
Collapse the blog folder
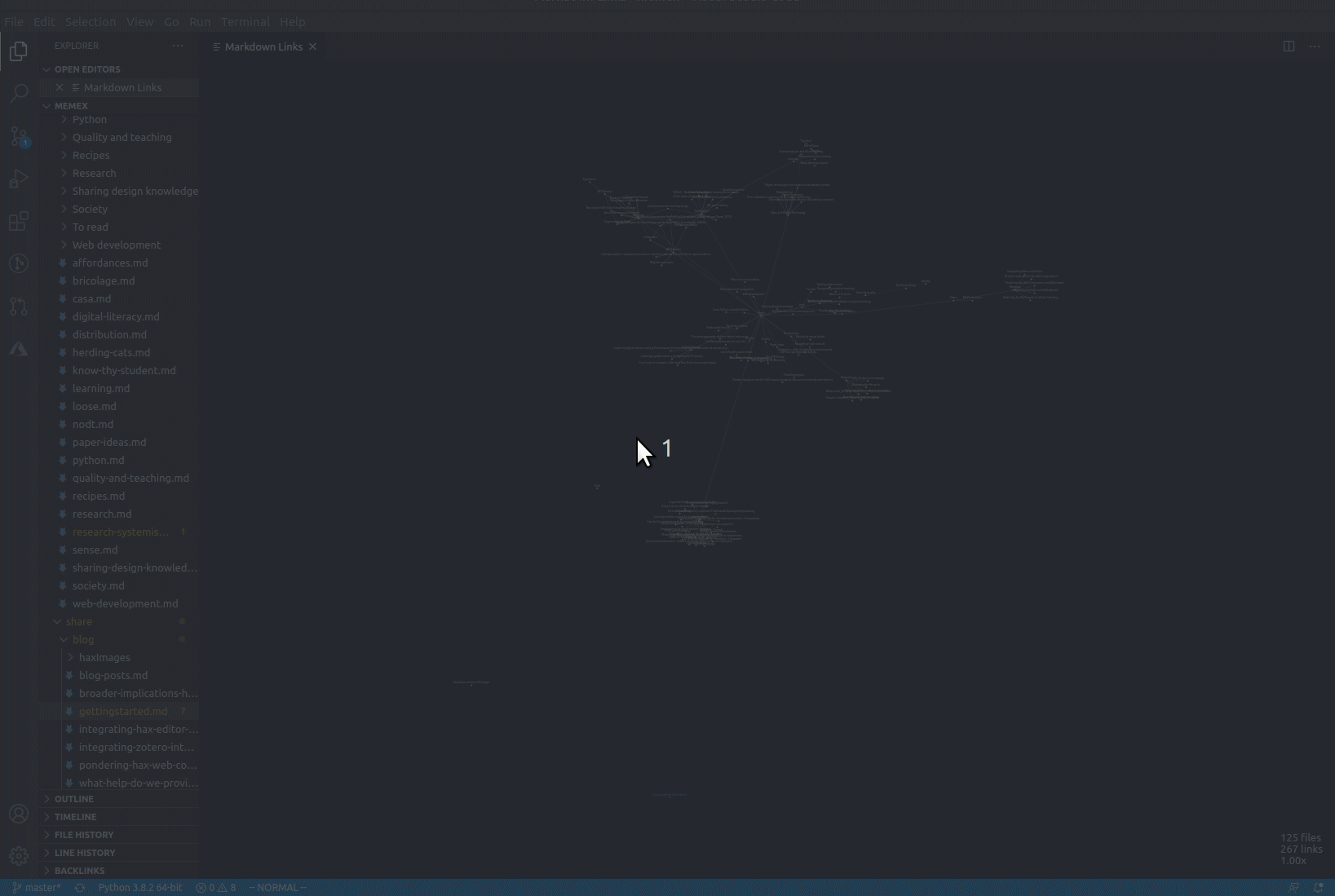pyautogui.click(x=82, y=639)
